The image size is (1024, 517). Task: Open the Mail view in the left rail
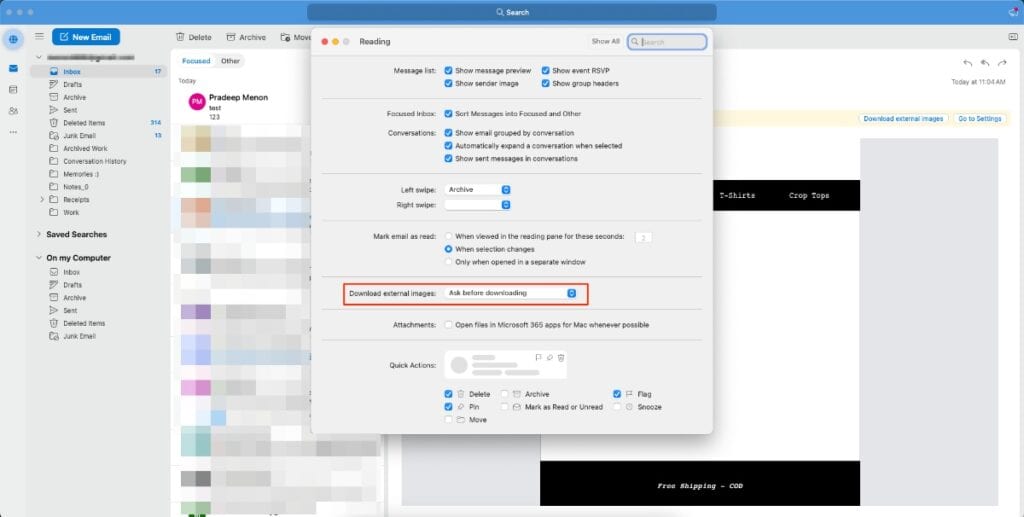point(13,69)
